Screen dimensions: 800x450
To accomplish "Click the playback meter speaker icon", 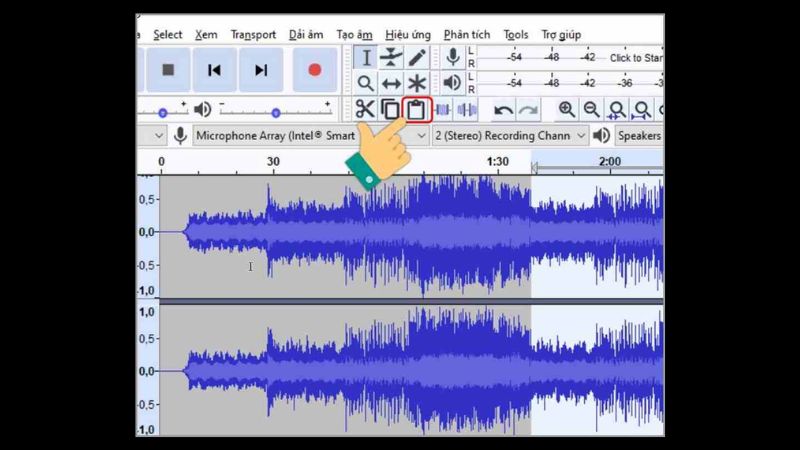I will point(453,83).
